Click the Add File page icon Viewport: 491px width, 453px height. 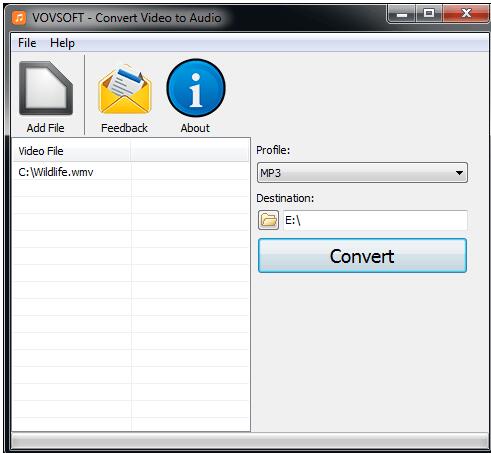tap(46, 89)
